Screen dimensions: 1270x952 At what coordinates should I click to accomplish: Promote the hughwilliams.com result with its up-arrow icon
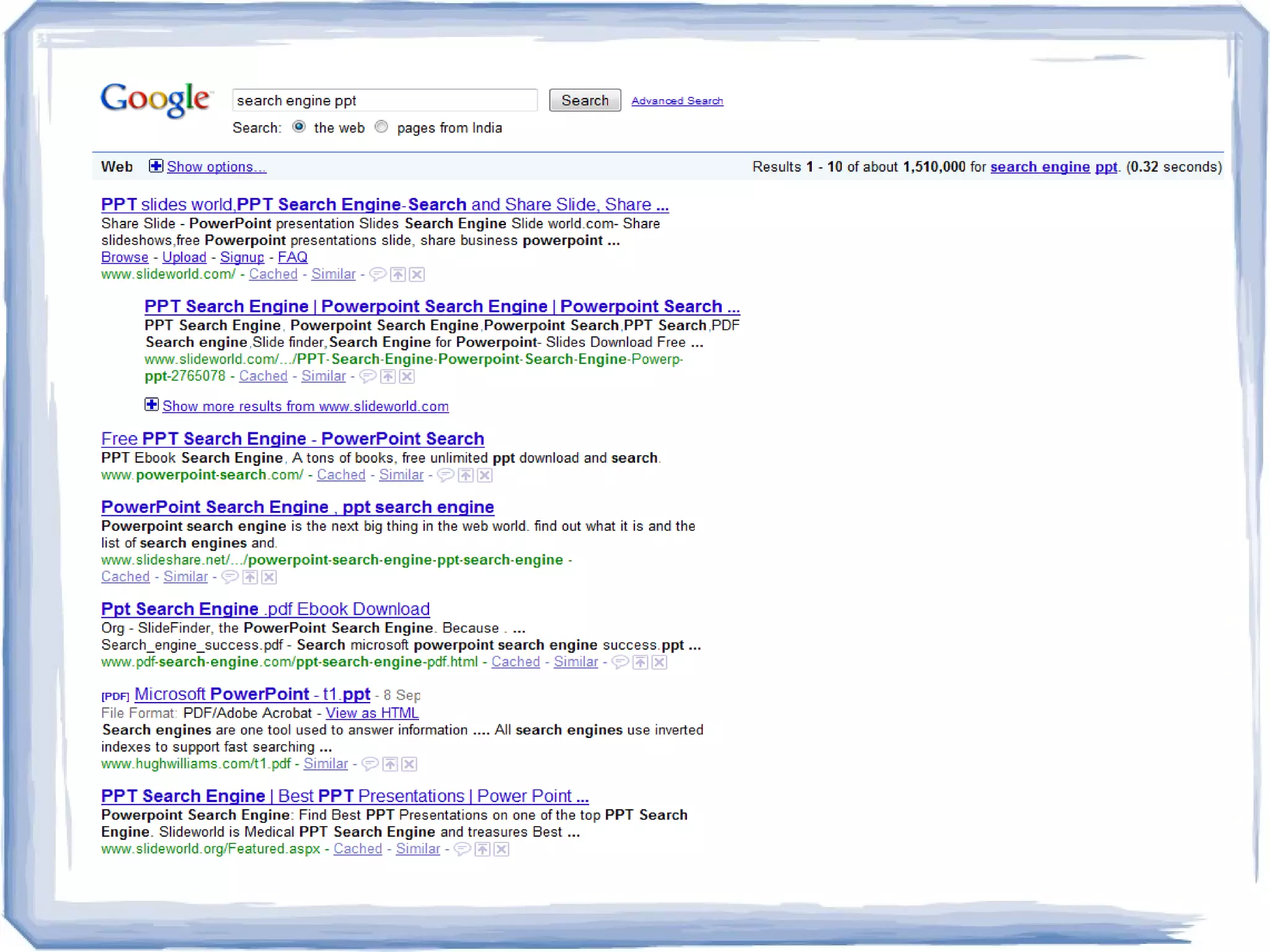point(390,764)
